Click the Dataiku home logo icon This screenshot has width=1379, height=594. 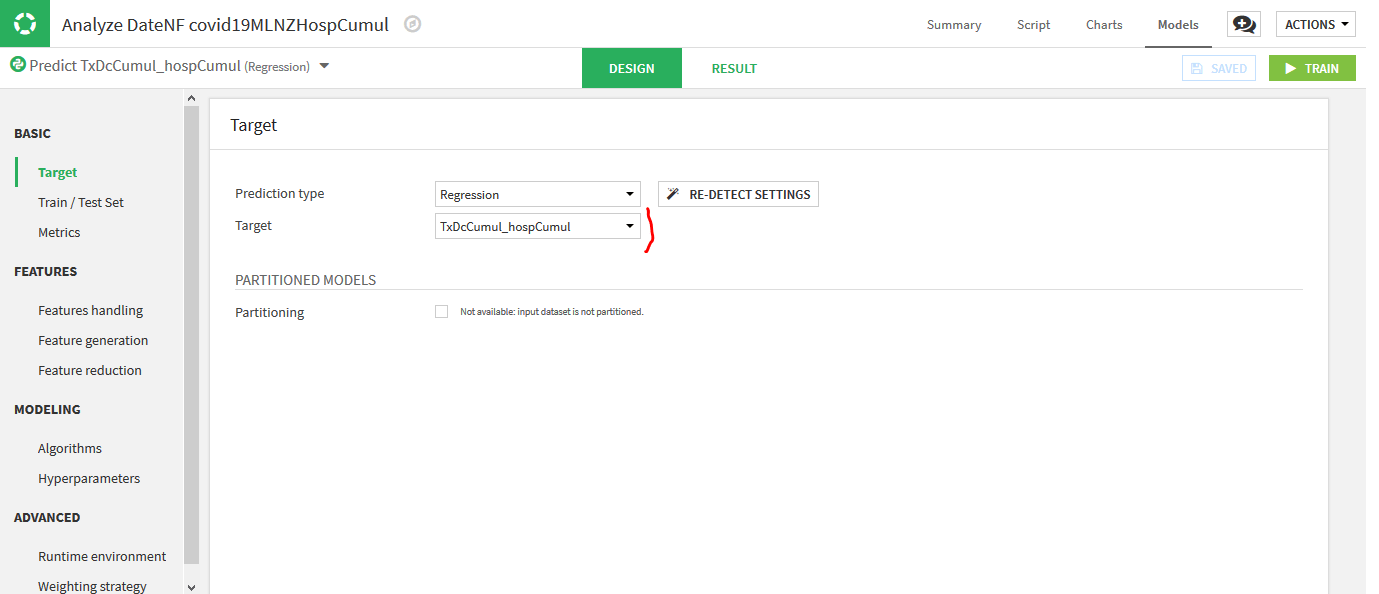point(25,24)
